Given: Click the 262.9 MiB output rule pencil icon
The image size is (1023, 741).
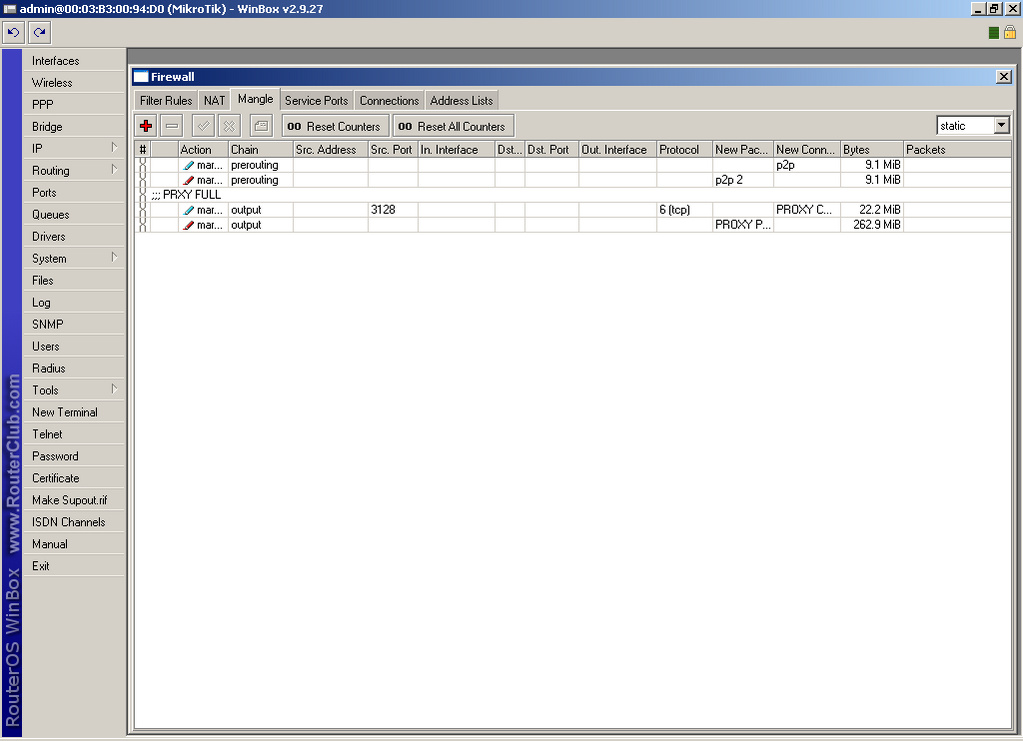Looking at the screenshot, I should (x=189, y=225).
